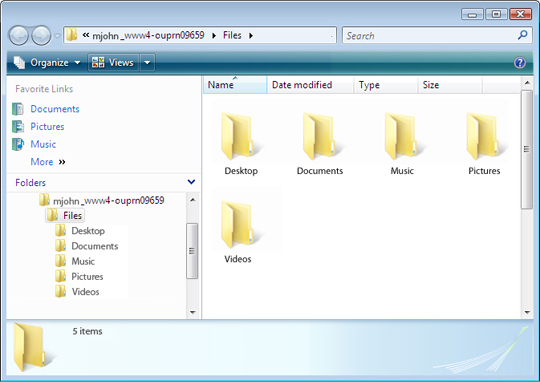The image size is (540, 382).
Task: Show More favorite links
Action: [48, 162]
